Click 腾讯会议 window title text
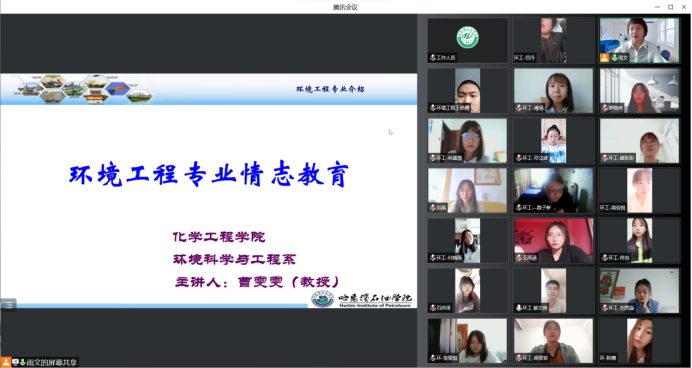 pyautogui.click(x=345, y=7)
